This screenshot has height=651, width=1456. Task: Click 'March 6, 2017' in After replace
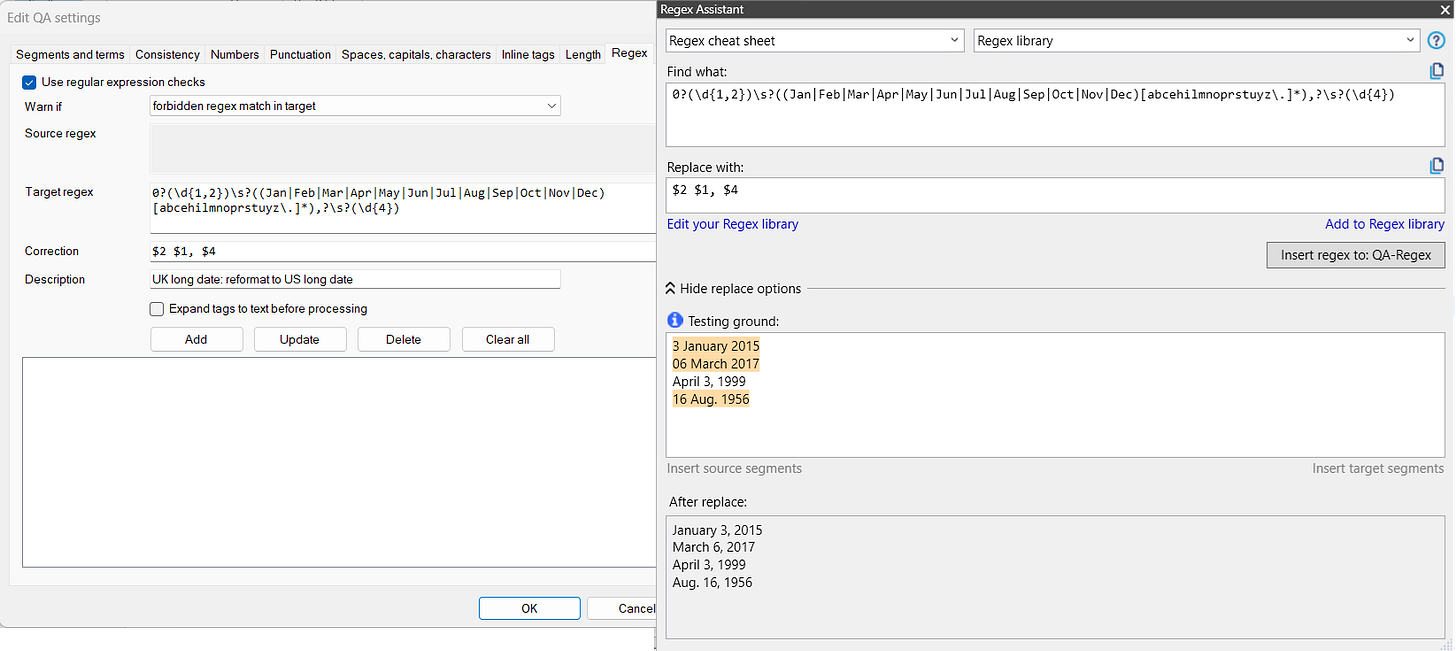pyautogui.click(x=714, y=547)
